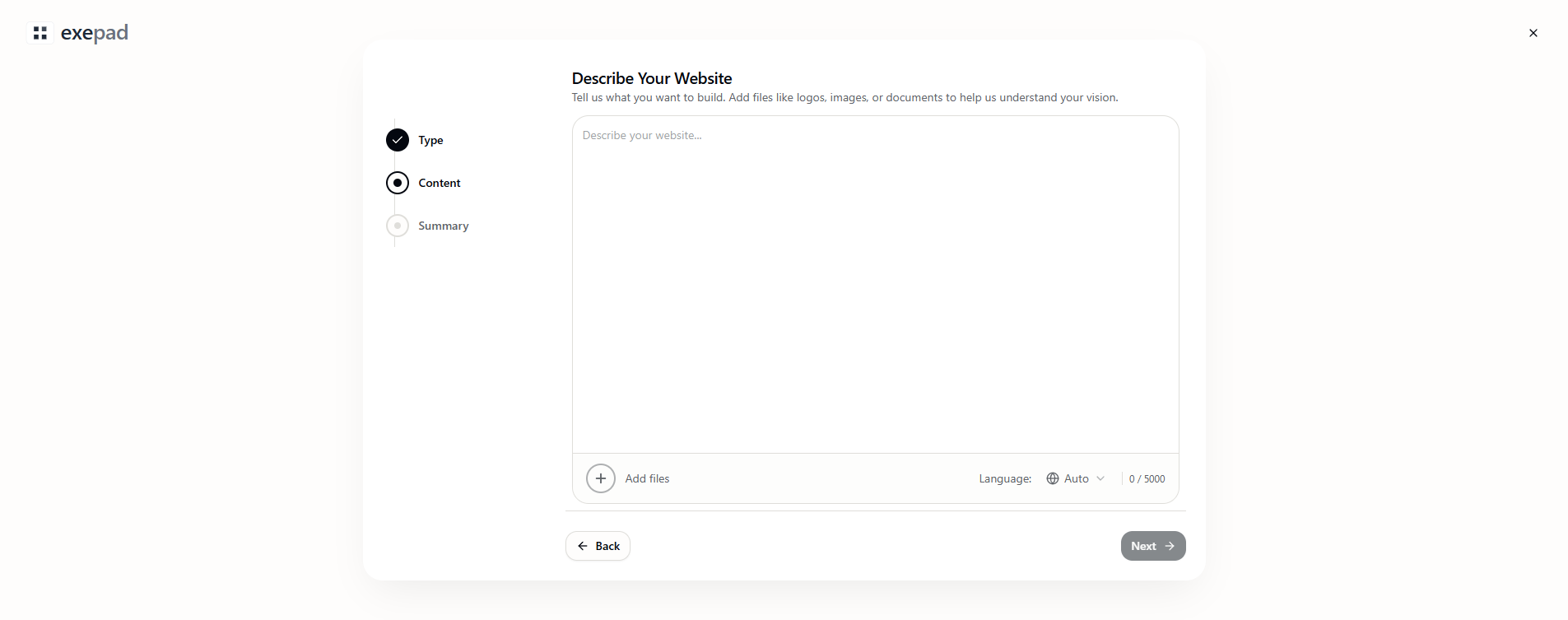The height and width of the screenshot is (620, 1568).
Task: Click the globe language icon
Action: coord(1053,478)
